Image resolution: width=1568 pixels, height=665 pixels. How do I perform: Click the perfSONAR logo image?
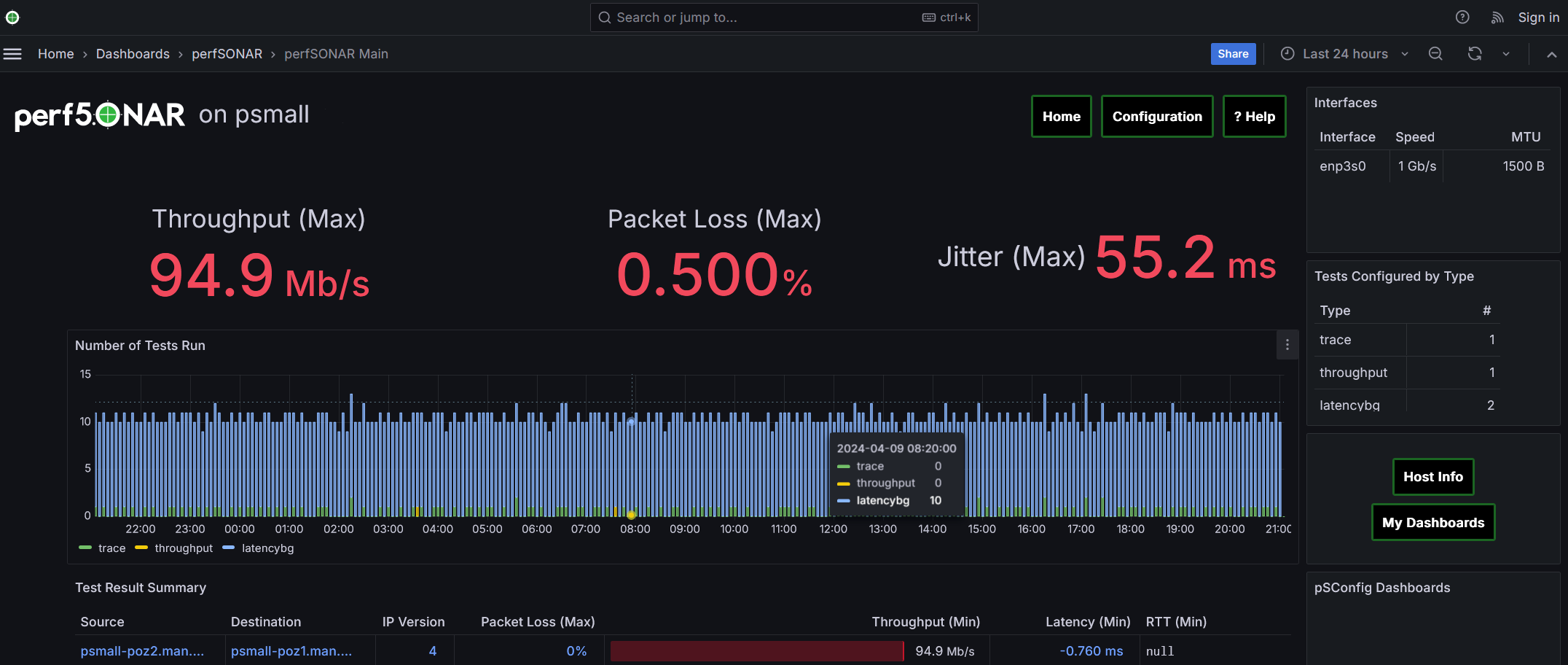pyautogui.click(x=100, y=114)
